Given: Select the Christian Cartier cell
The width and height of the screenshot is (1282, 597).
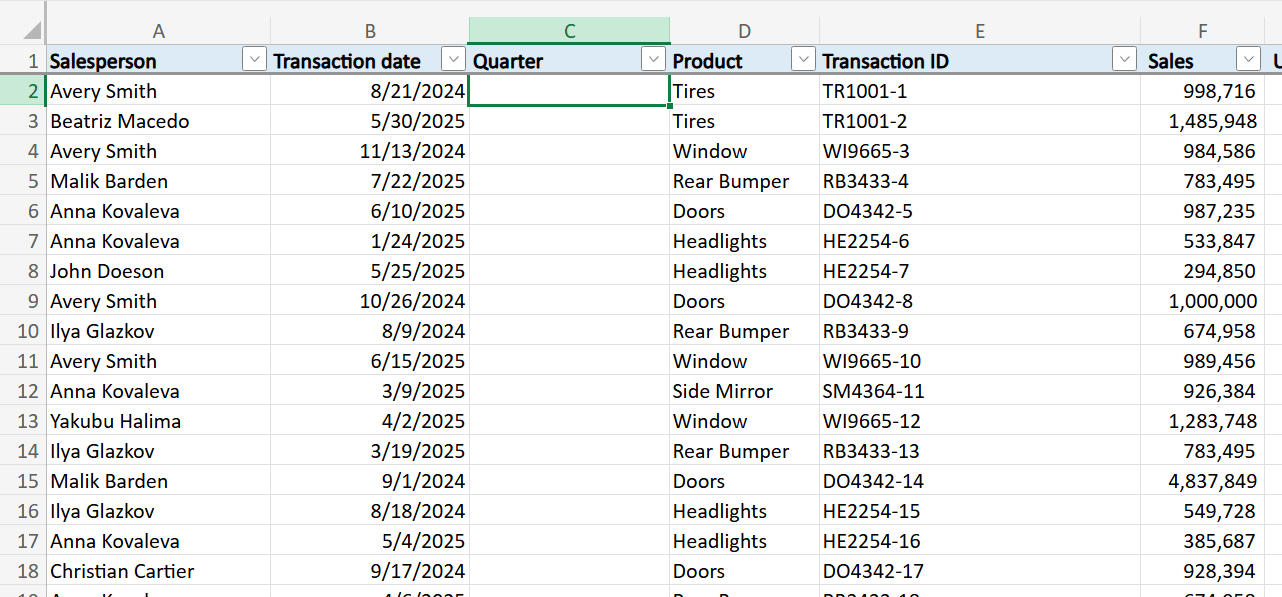Looking at the screenshot, I should [x=158, y=571].
